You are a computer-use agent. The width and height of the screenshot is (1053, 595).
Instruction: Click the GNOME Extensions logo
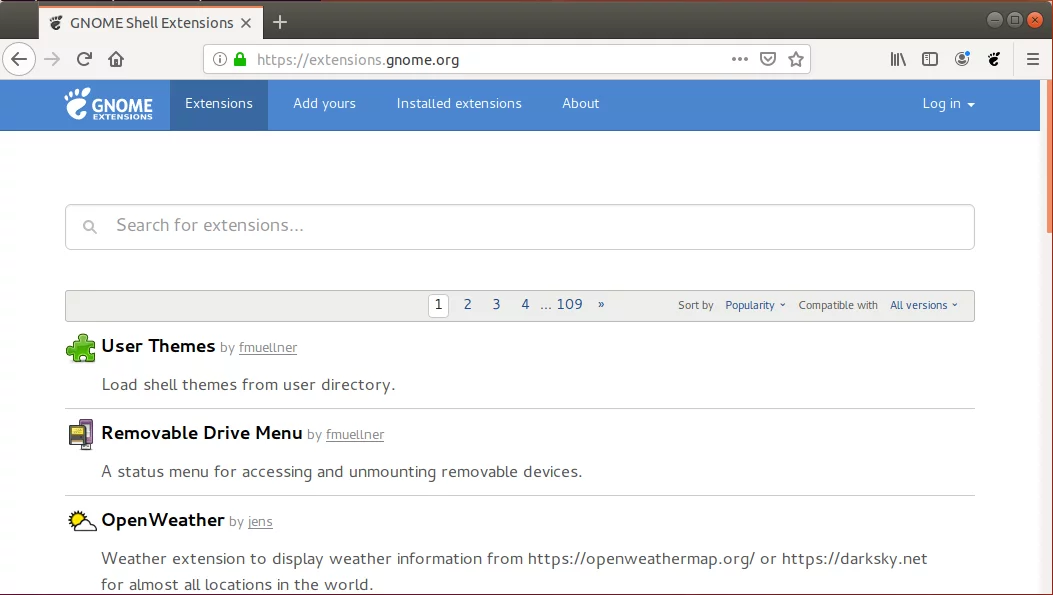[x=109, y=104]
